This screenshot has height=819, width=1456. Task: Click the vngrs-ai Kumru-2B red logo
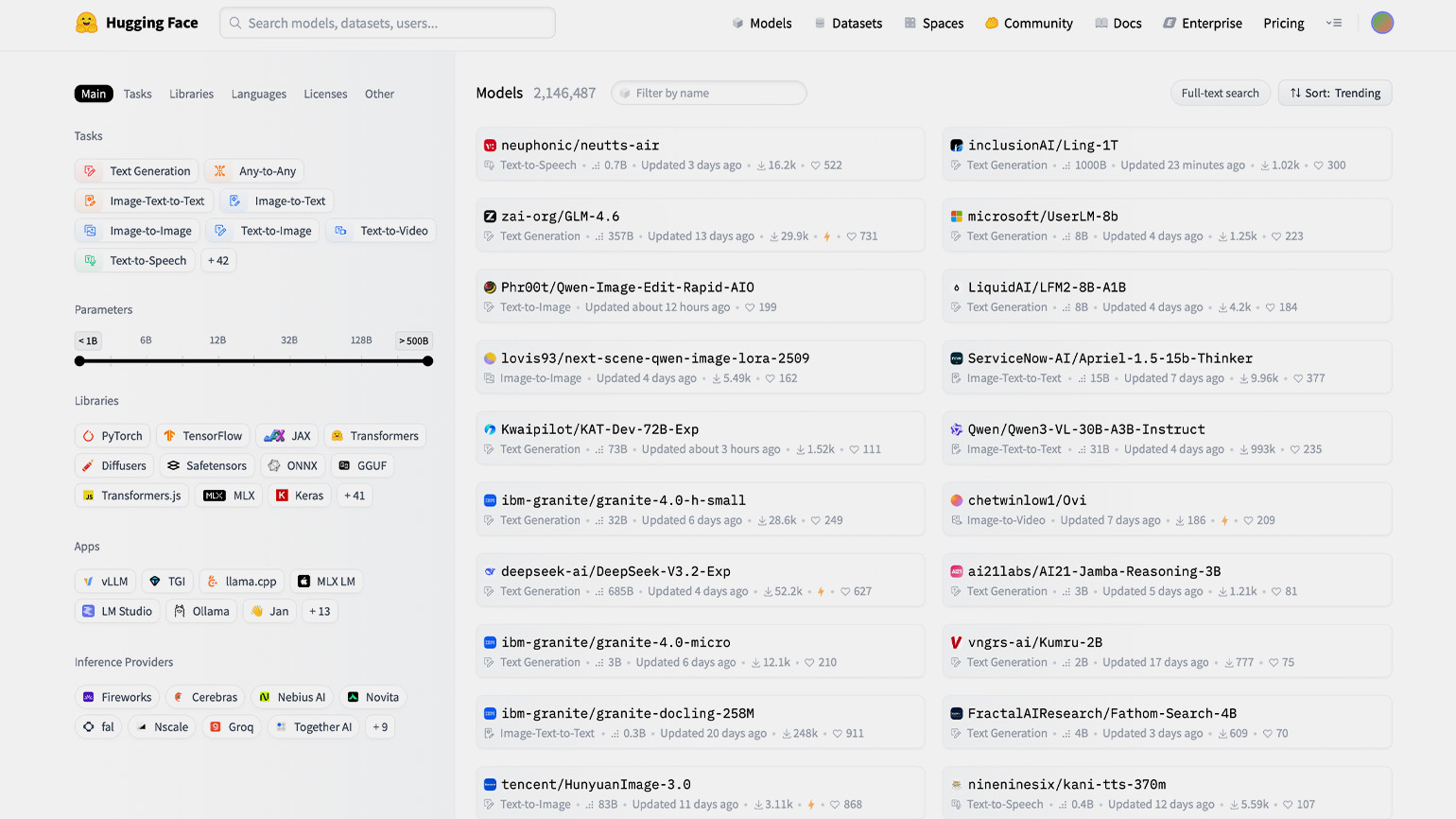click(956, 642)
